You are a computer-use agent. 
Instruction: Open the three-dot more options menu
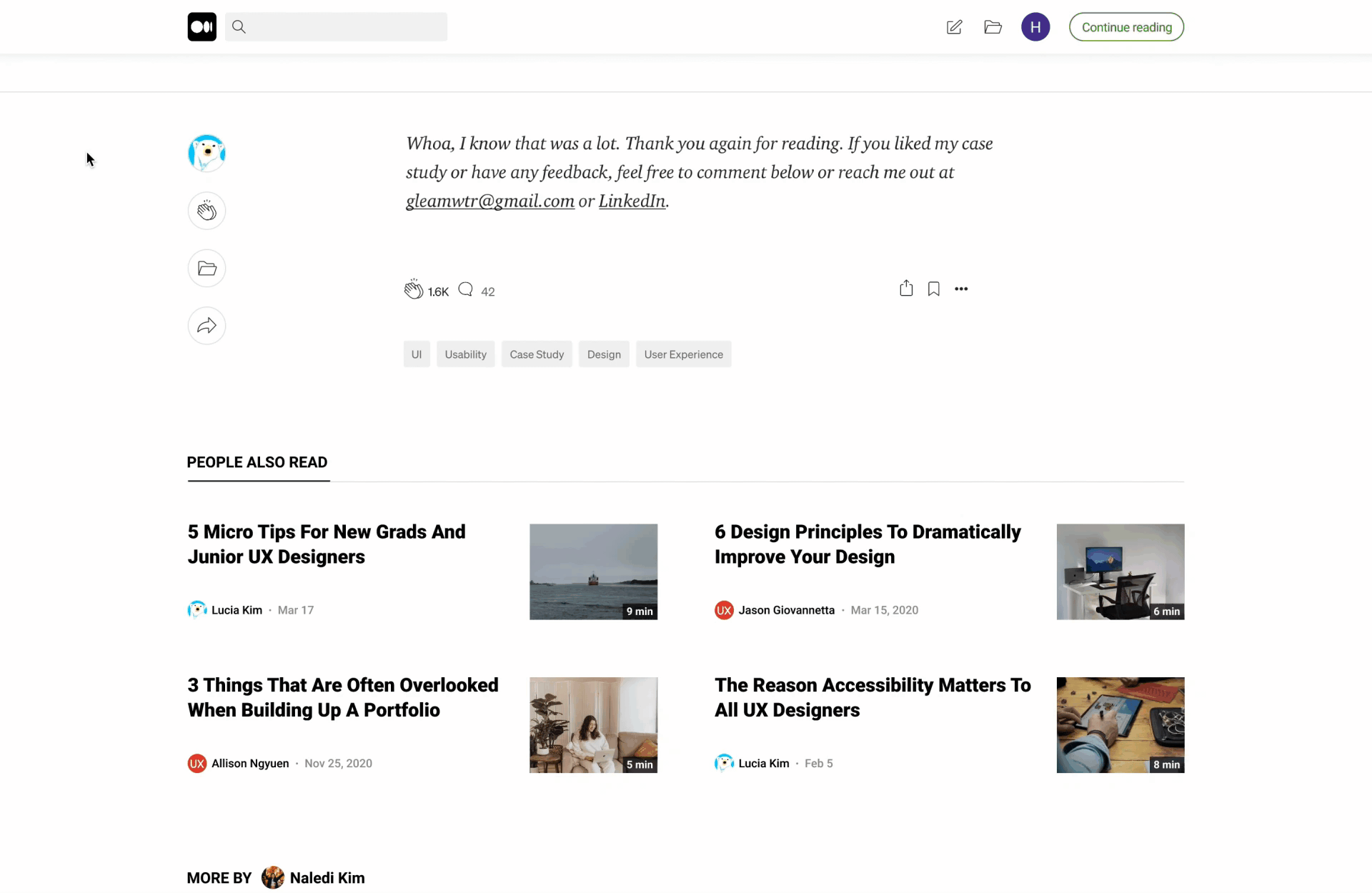click(x=961, y=289)
